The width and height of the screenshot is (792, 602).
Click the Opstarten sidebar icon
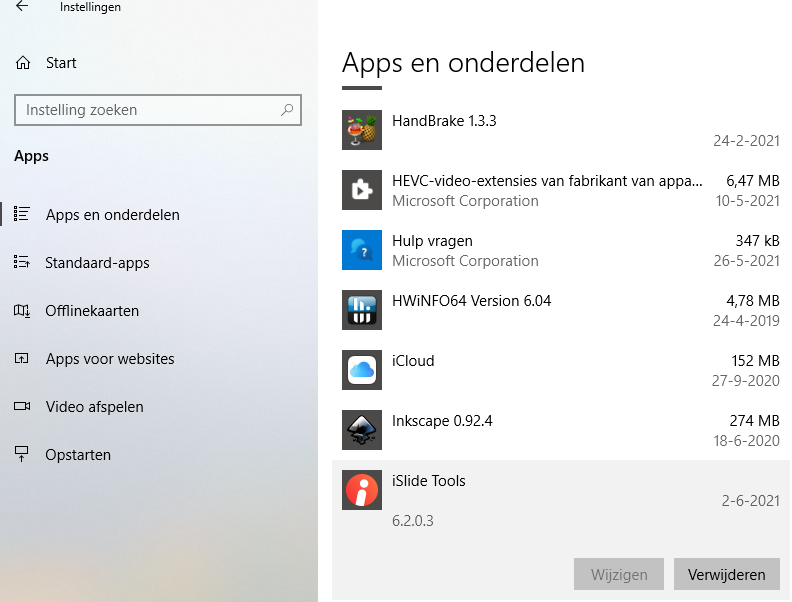pyautogui.click(x=22, y=454)
